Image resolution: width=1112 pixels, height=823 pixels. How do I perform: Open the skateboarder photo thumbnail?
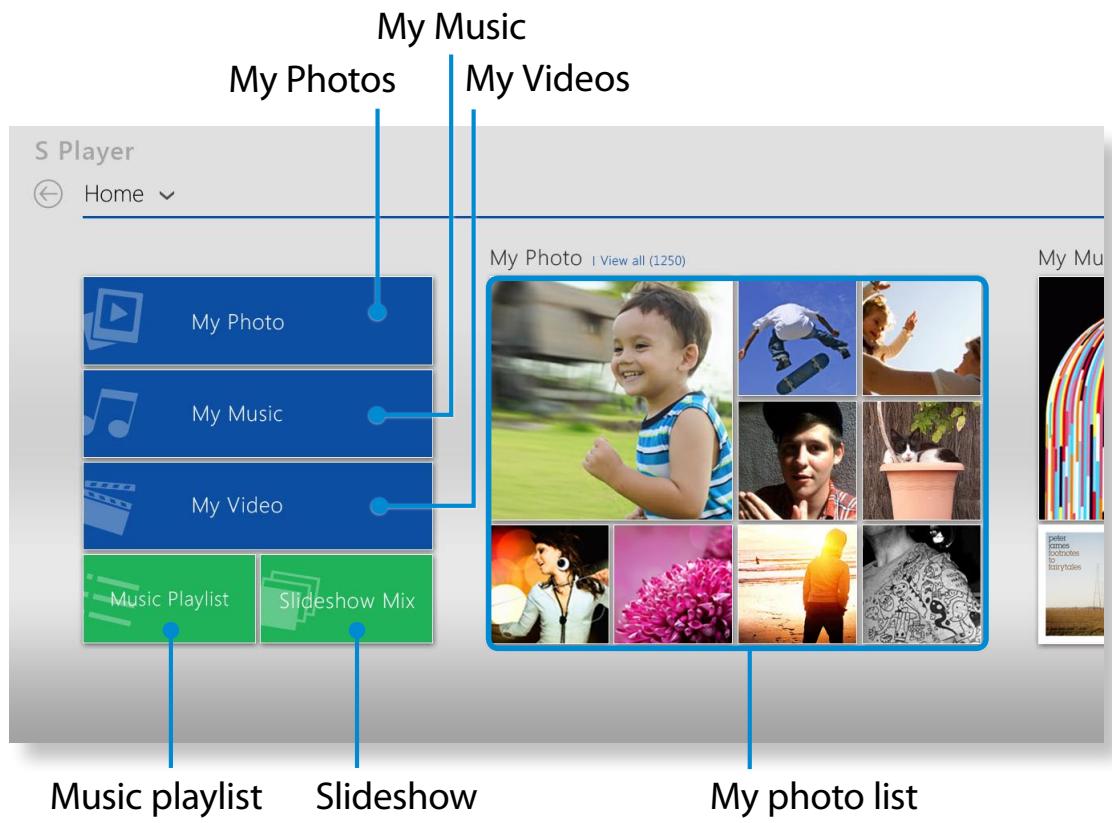(x=797, y=338)
